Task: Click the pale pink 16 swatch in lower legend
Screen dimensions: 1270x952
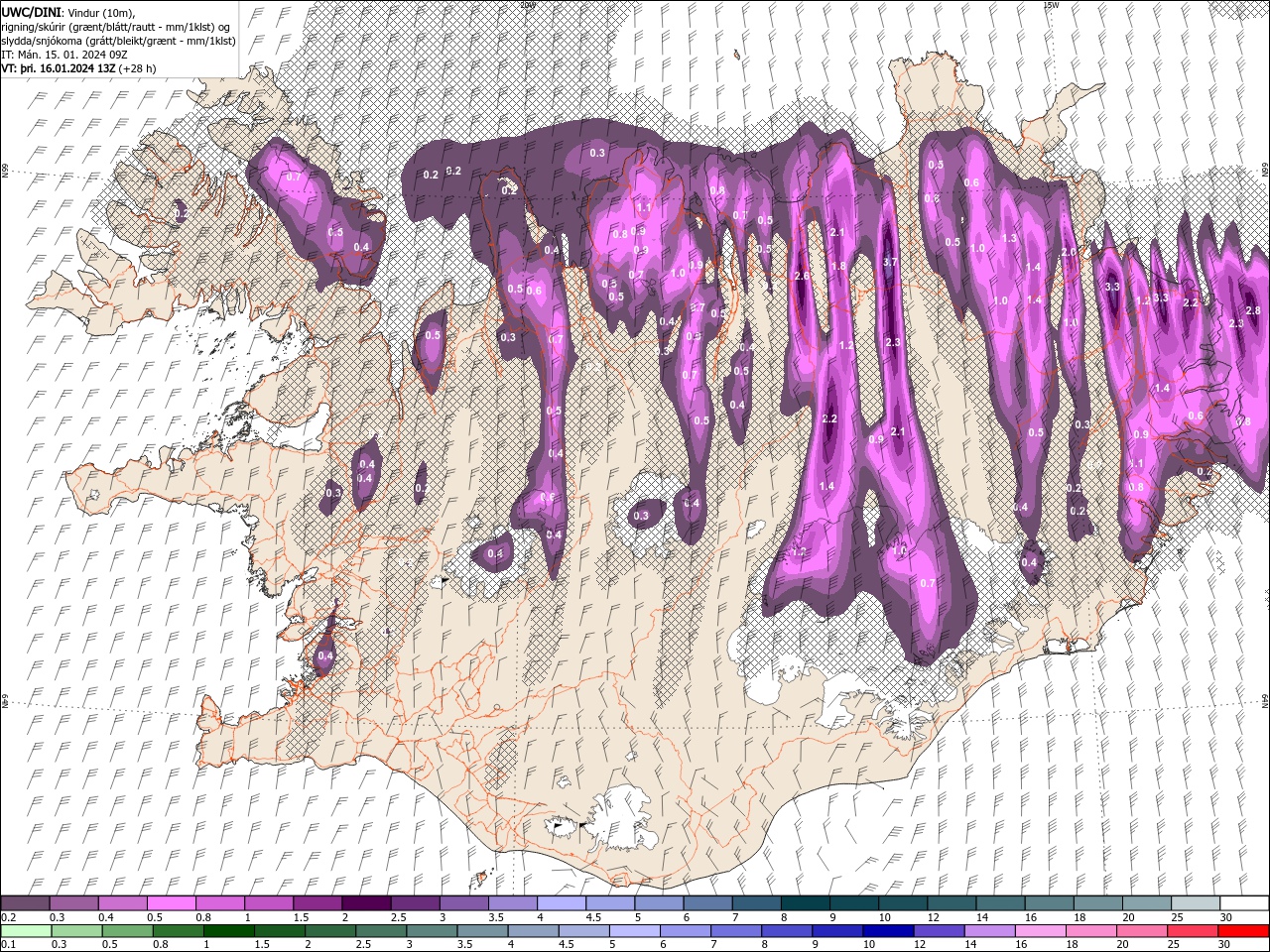Action: pyautogui.click(x=1042, y=930)
